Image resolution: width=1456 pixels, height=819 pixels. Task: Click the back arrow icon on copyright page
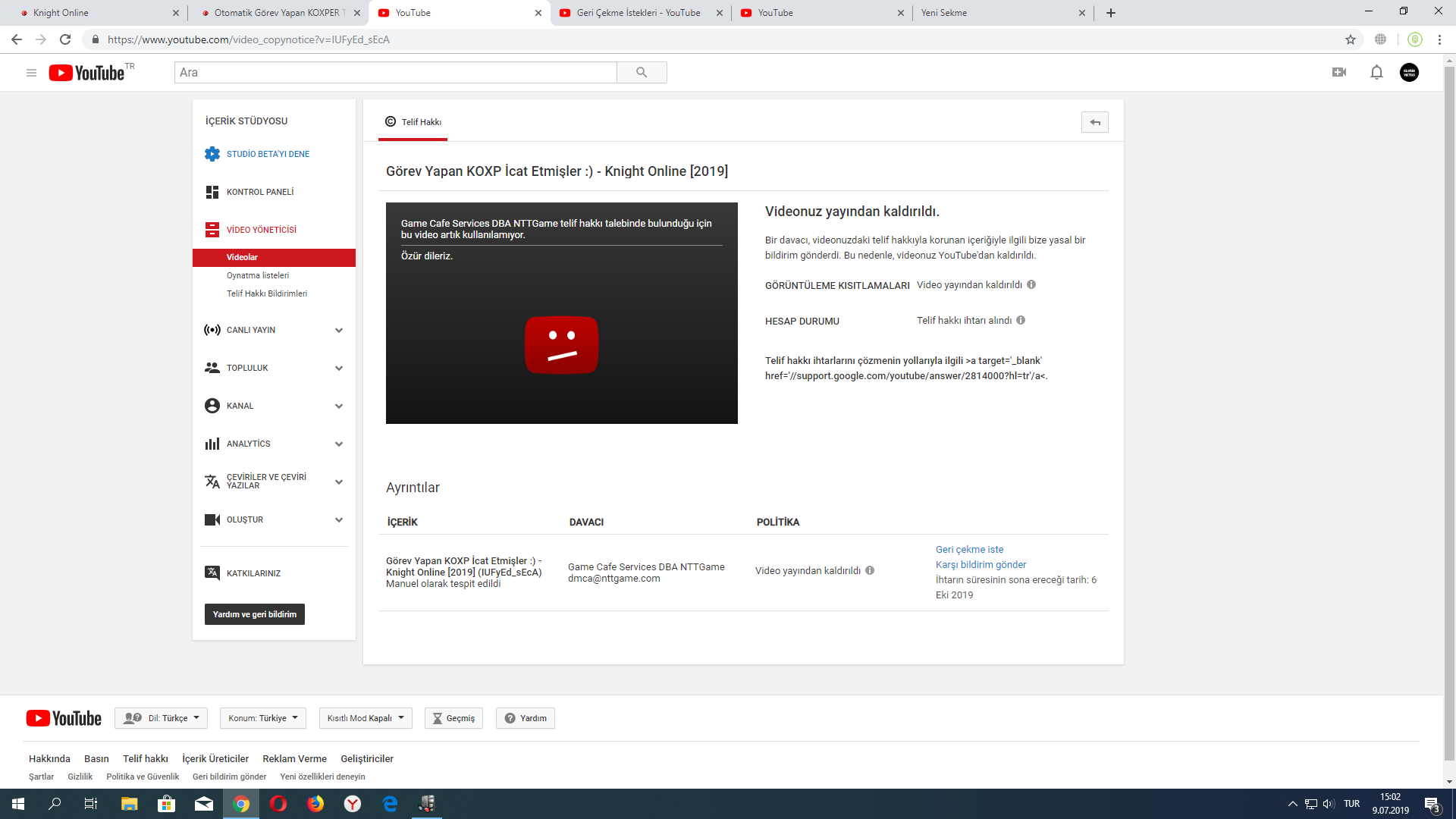pos(1094,122)
